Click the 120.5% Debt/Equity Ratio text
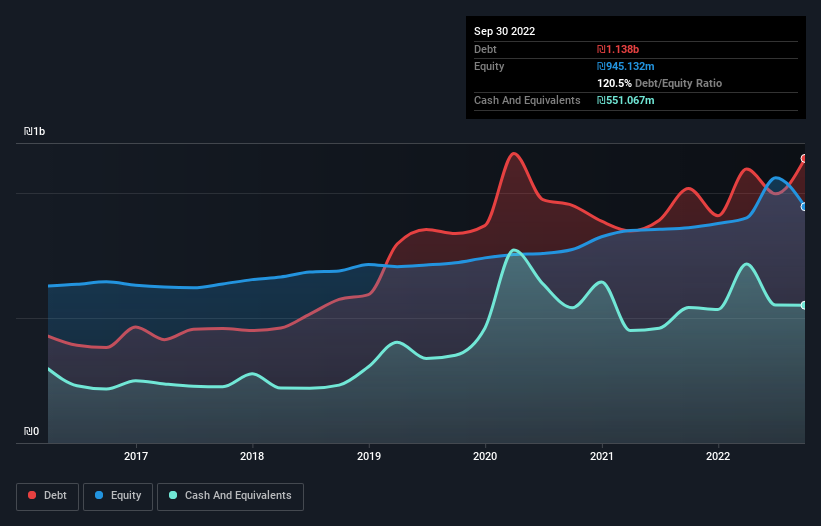Image resolution: width=821 pixels, height=526 pixels. (x=659, y=84)
